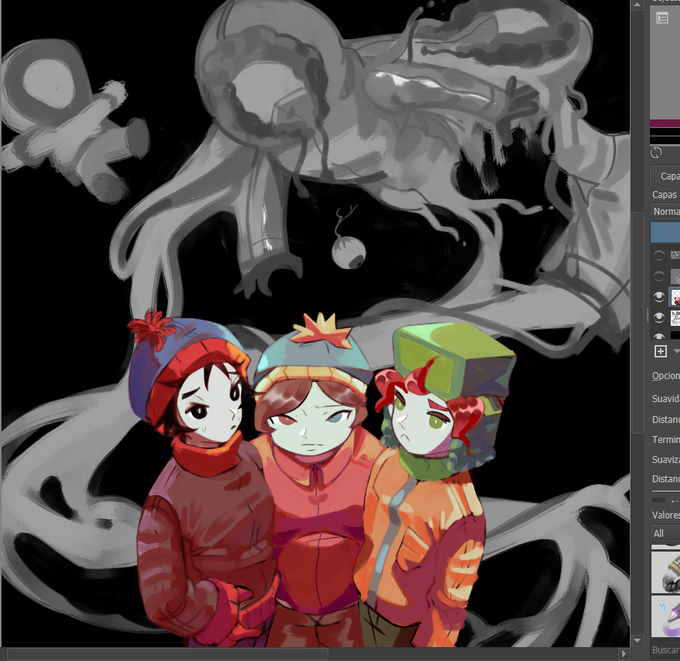Click the horizontal scrollbar right arrow
The width and height of the screenshot is (680, 661).
624,654
